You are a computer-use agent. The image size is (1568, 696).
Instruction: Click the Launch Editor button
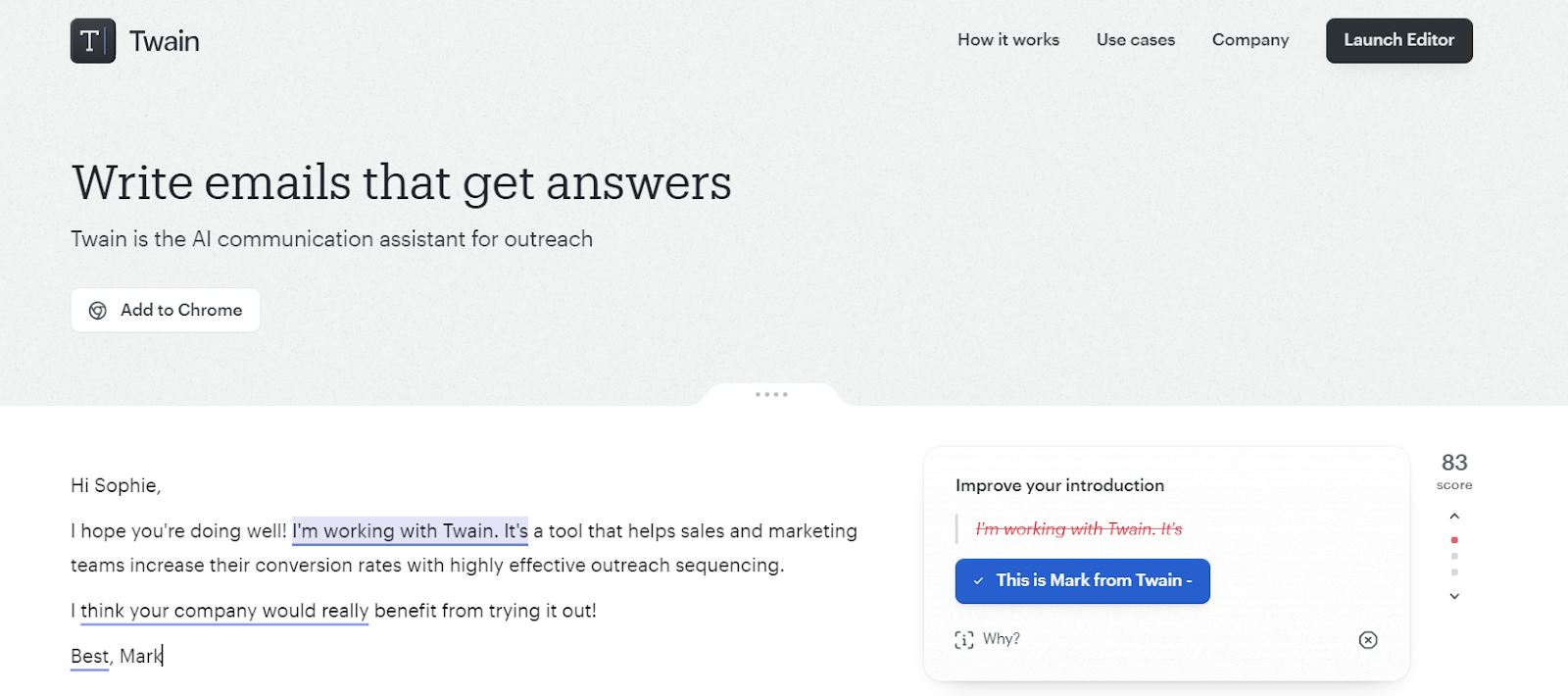1399,40
